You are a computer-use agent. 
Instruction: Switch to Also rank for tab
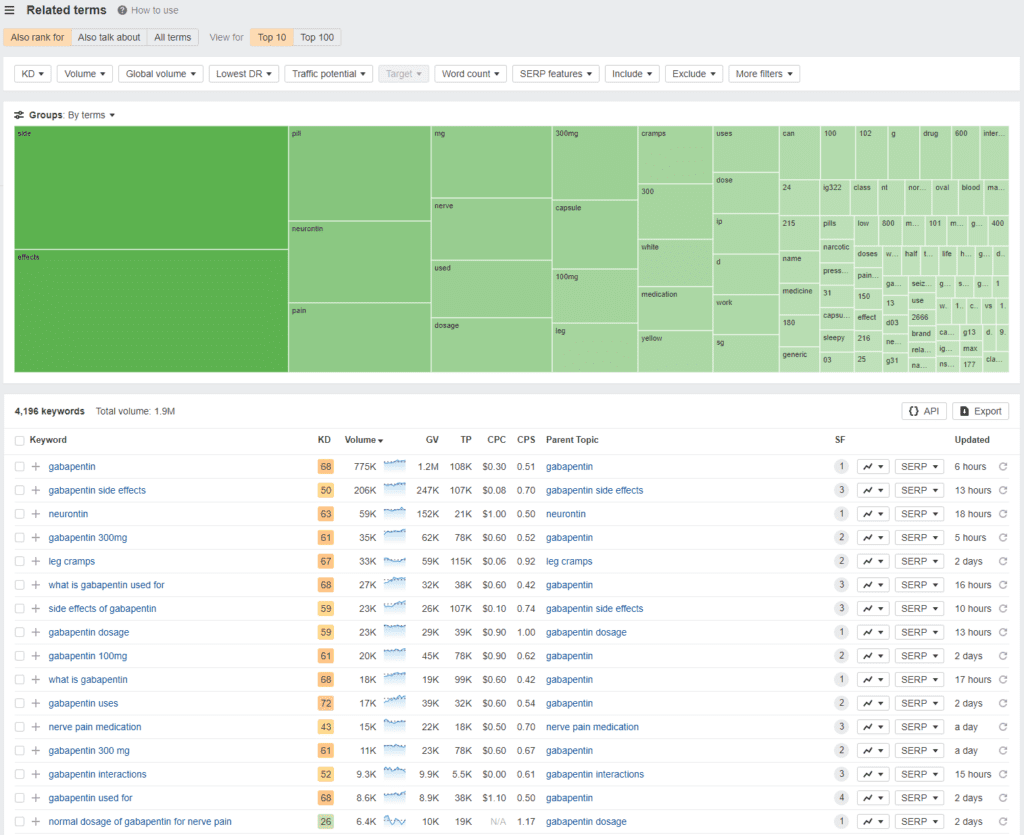(x=37, y=37)
